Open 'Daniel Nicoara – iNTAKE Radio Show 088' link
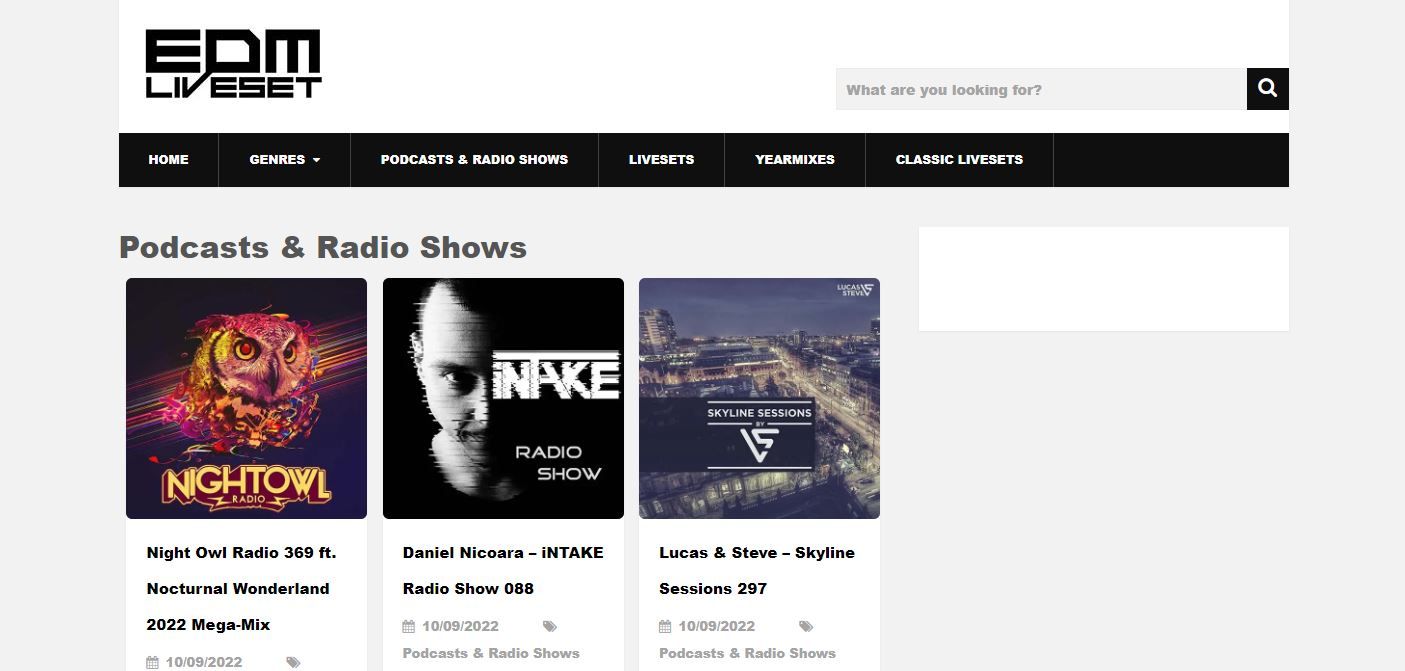Image resolution: width=1405 pixels, height=671 pixels. tap(503, 570)
